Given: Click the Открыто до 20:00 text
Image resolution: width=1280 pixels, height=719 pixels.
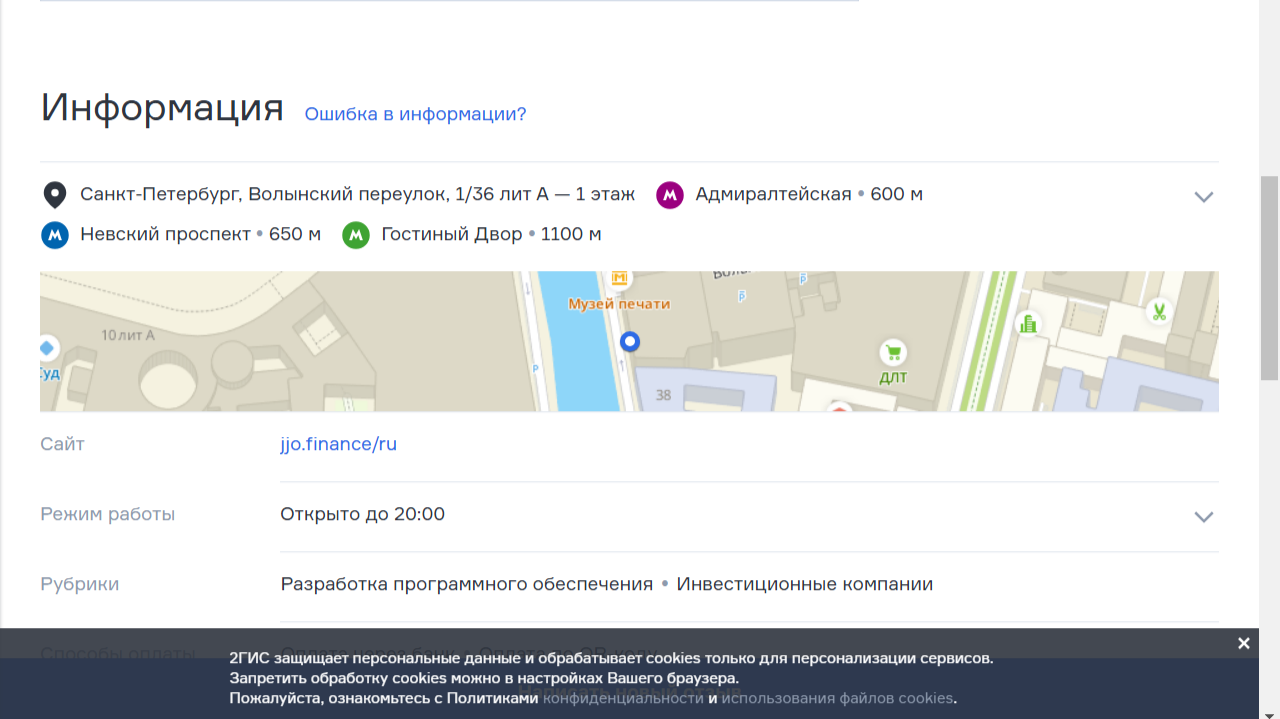Looking at the screenshot, I should click(362, 514).
